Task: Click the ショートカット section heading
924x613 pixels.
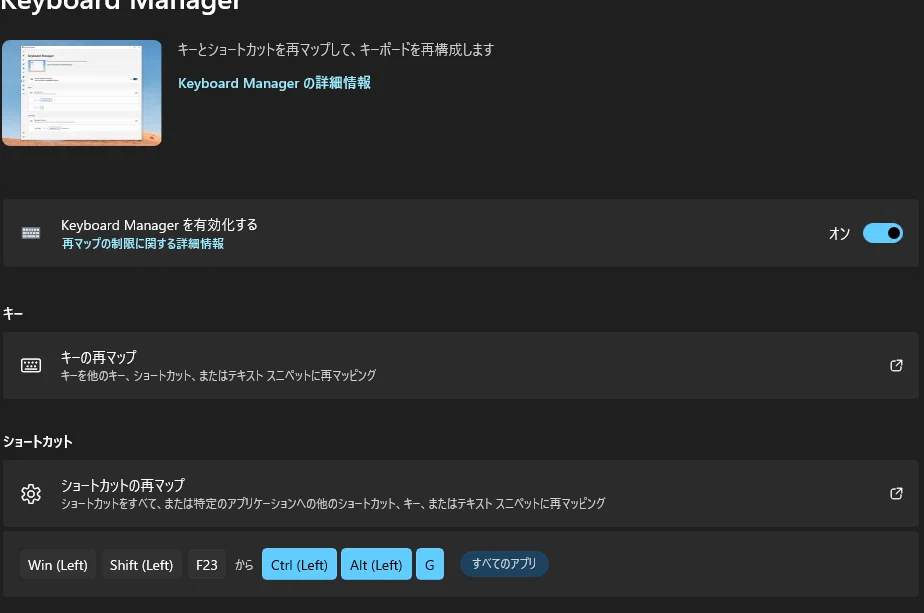Action: click(38, 441)
